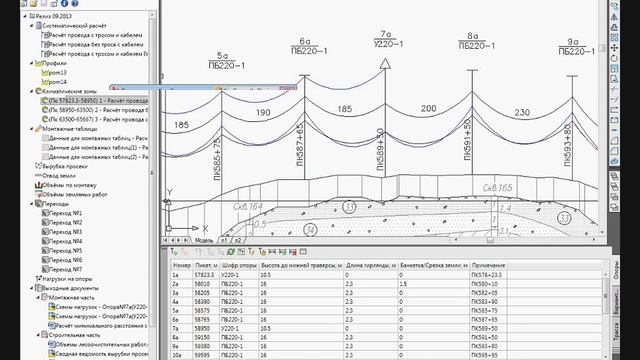
Task: Click span label 230 in drawing
Action: pos(522,112)
